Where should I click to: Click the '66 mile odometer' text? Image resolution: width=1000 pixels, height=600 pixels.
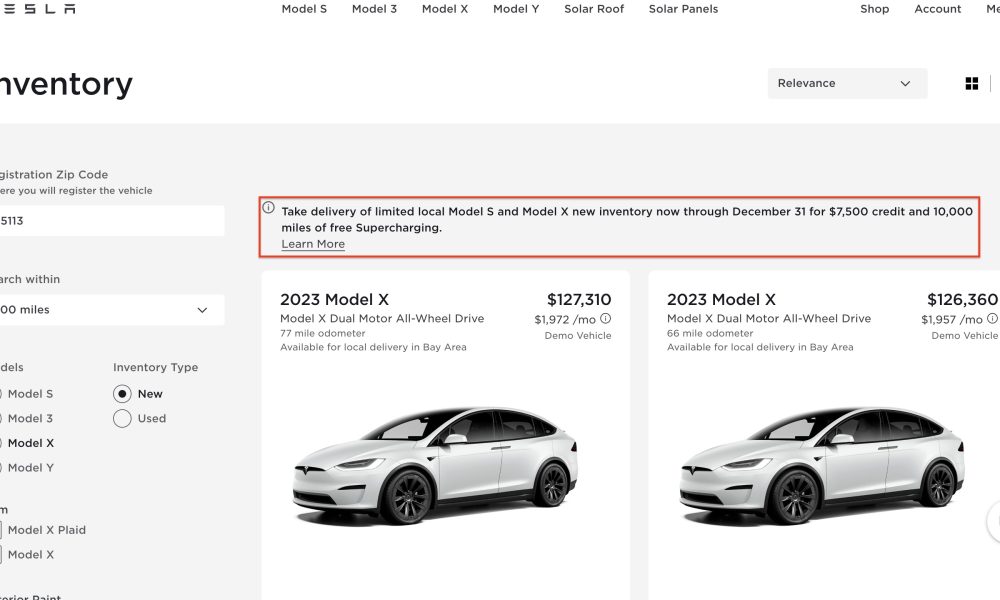710,333
